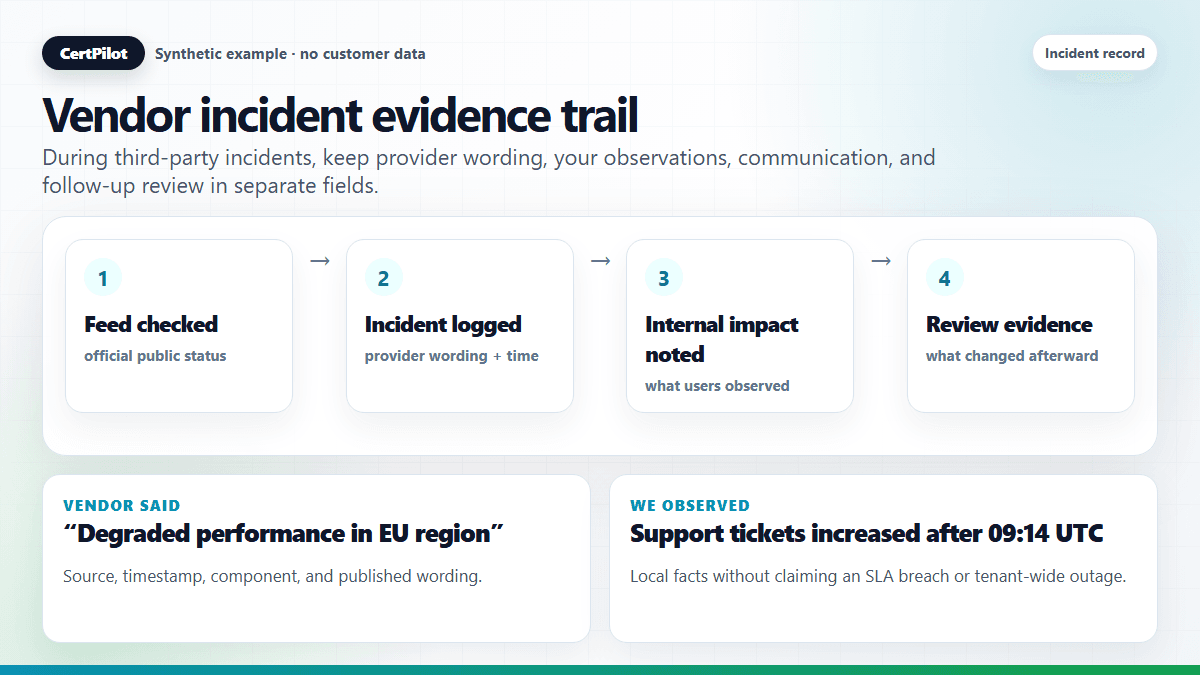Click the subtitle paragraph about third-party incidents

489,172
